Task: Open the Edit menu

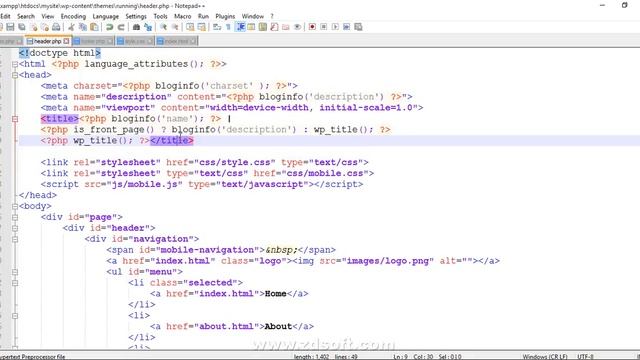Action: click(x=5, y=16)
